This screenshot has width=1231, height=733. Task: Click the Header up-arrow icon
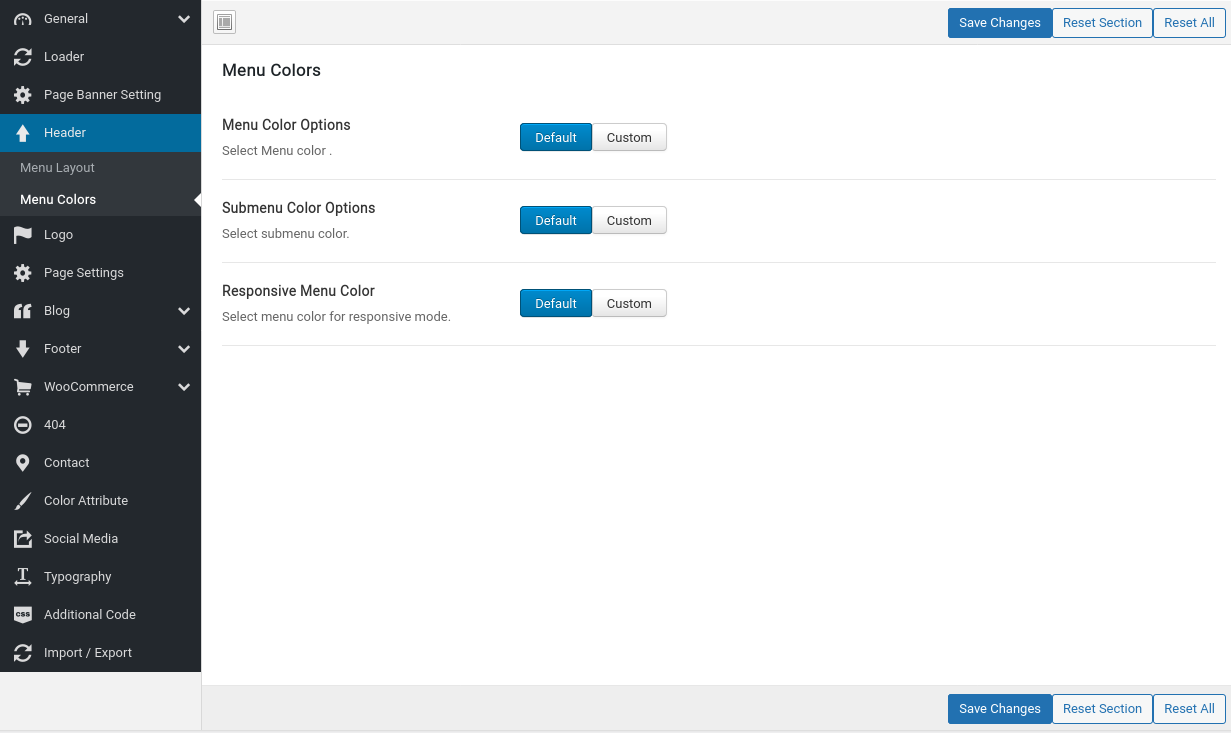click(23, 133)
